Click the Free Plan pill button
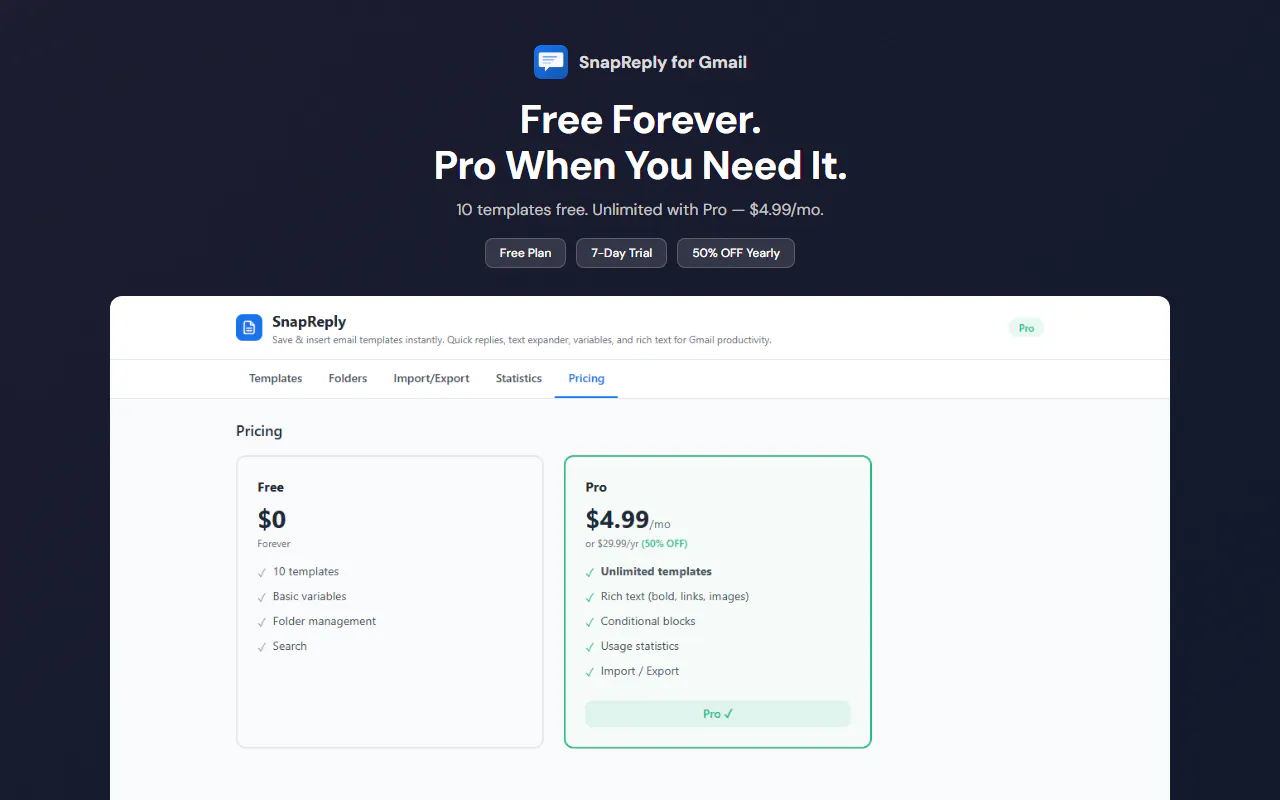The image size is (1280, 800). [525, 253]
